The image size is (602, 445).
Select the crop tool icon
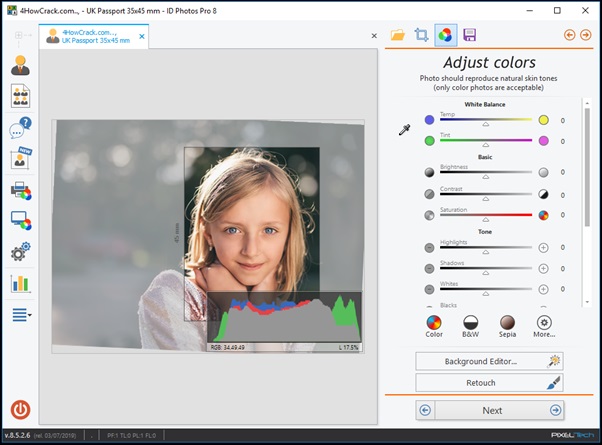[x=421, y=35]
